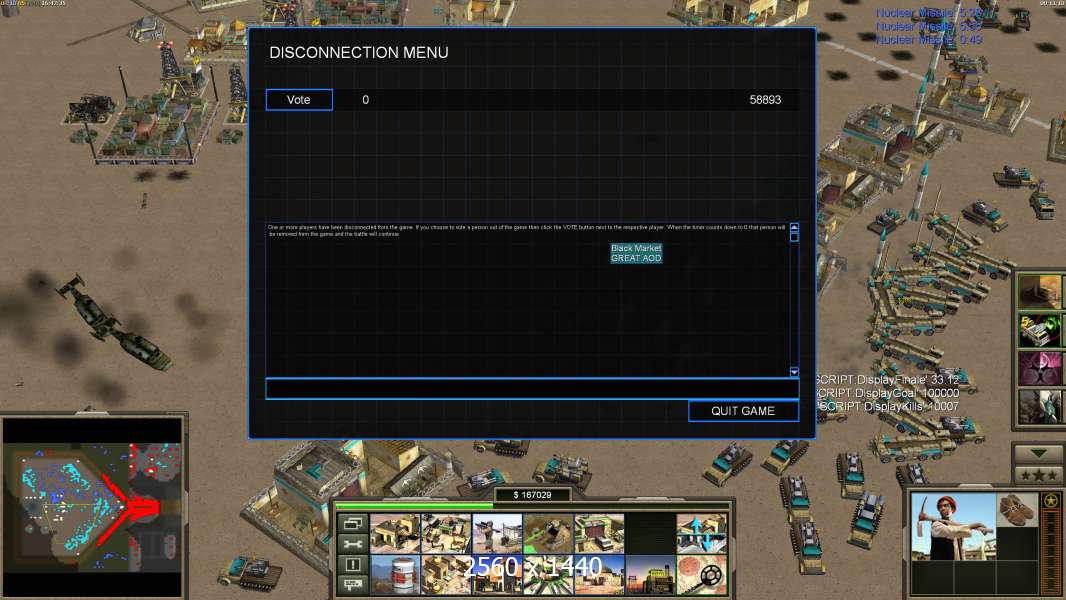
Task: Click the message box scroll down arrow
Action: click(x=794, y=372)
